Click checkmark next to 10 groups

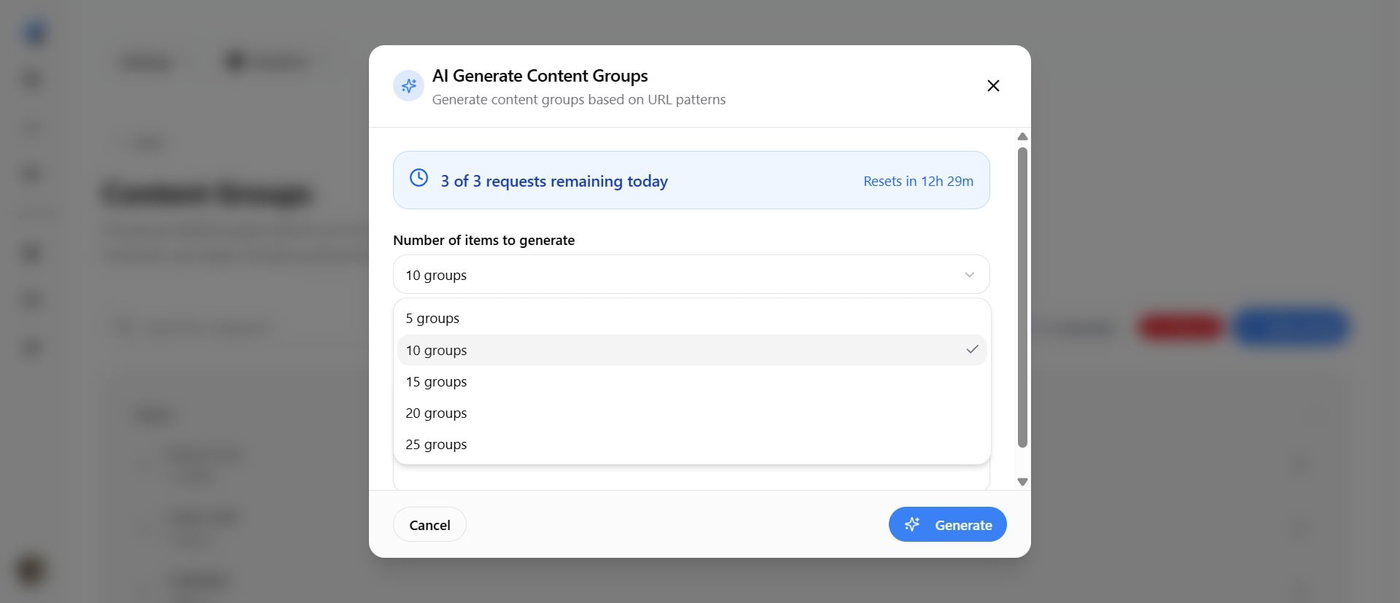pyautogui.click(x=972, y=350)
